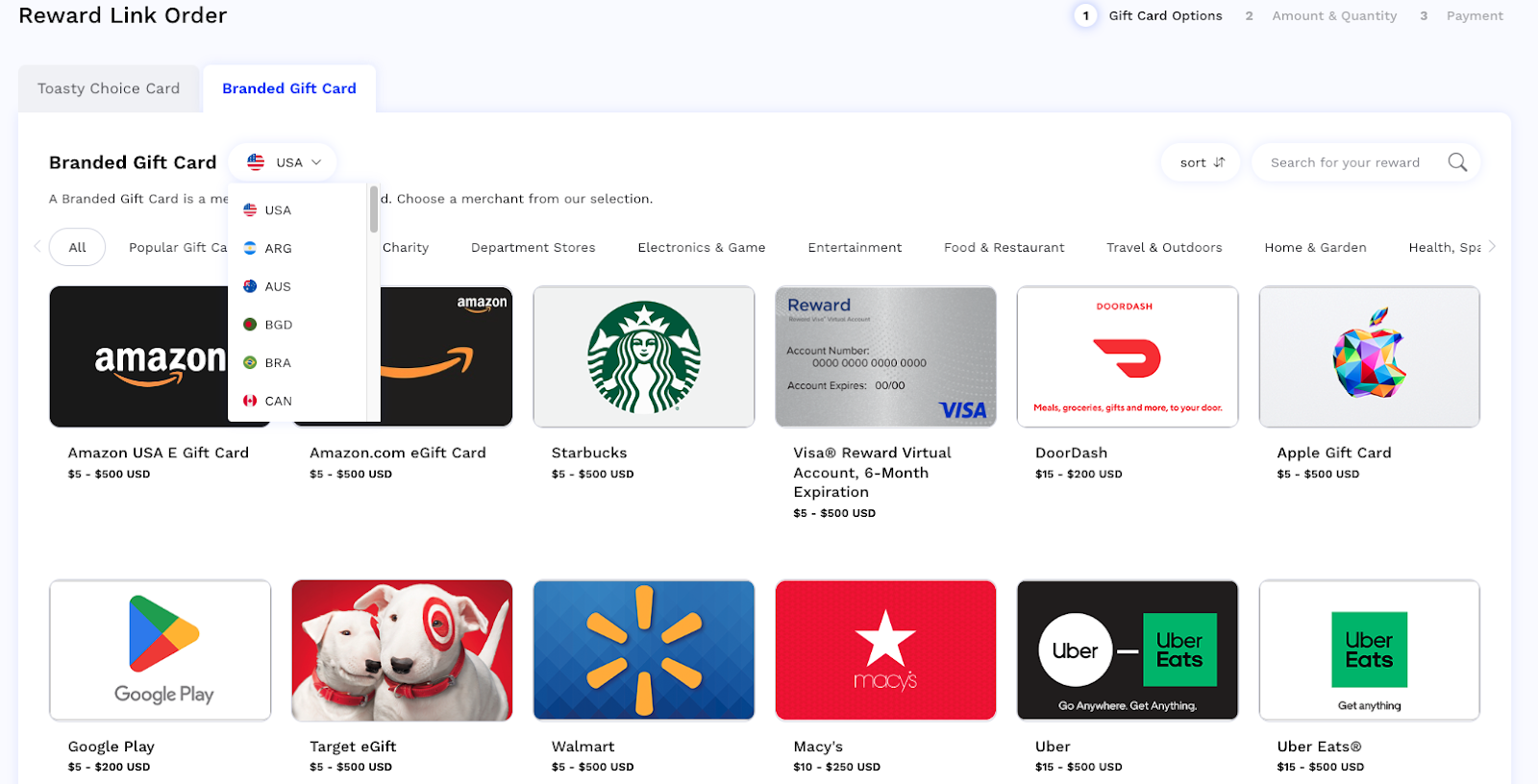
Task: Open the Branded Gift Card tab
Action: (x=289, y=88)
